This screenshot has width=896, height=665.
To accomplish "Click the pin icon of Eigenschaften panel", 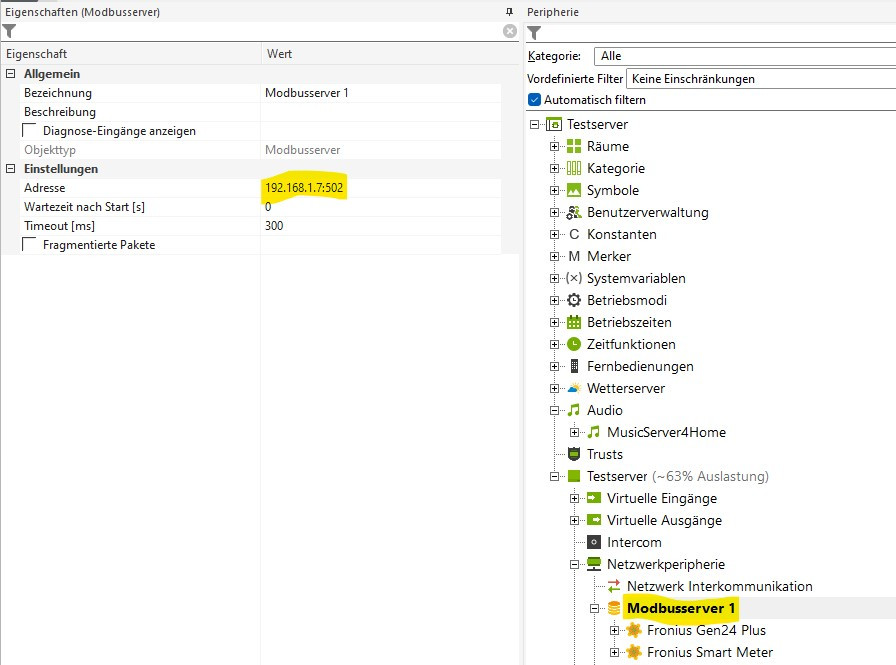I will [509, 11].
